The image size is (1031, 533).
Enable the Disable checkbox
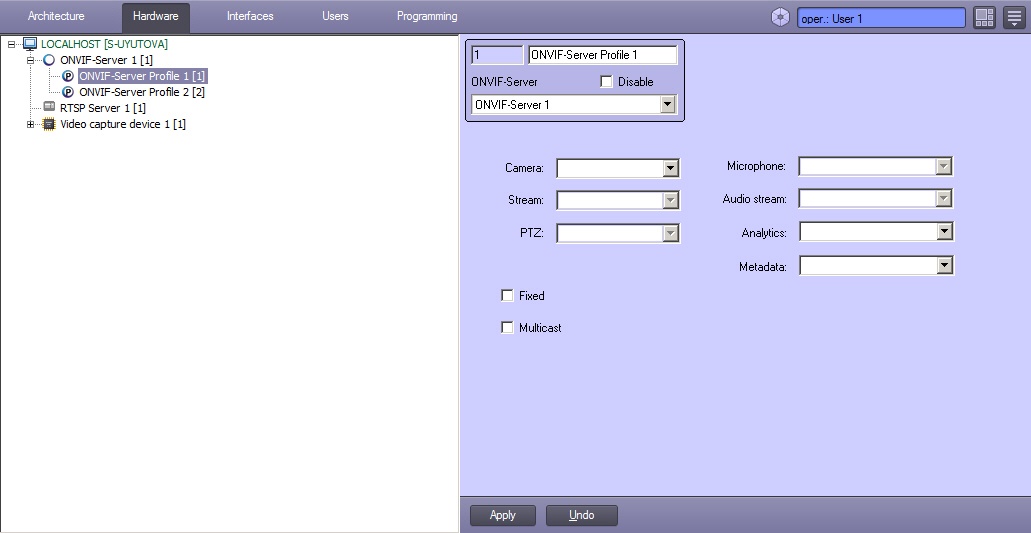pos(606,82)
